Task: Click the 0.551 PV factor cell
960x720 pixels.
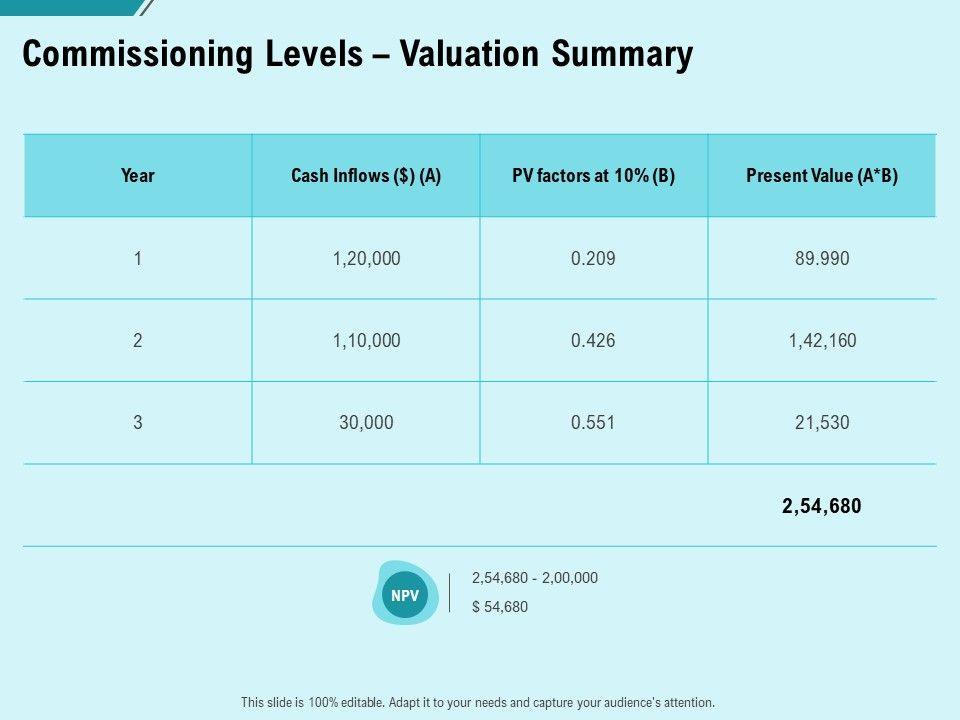Action: (x=593, y=423)
